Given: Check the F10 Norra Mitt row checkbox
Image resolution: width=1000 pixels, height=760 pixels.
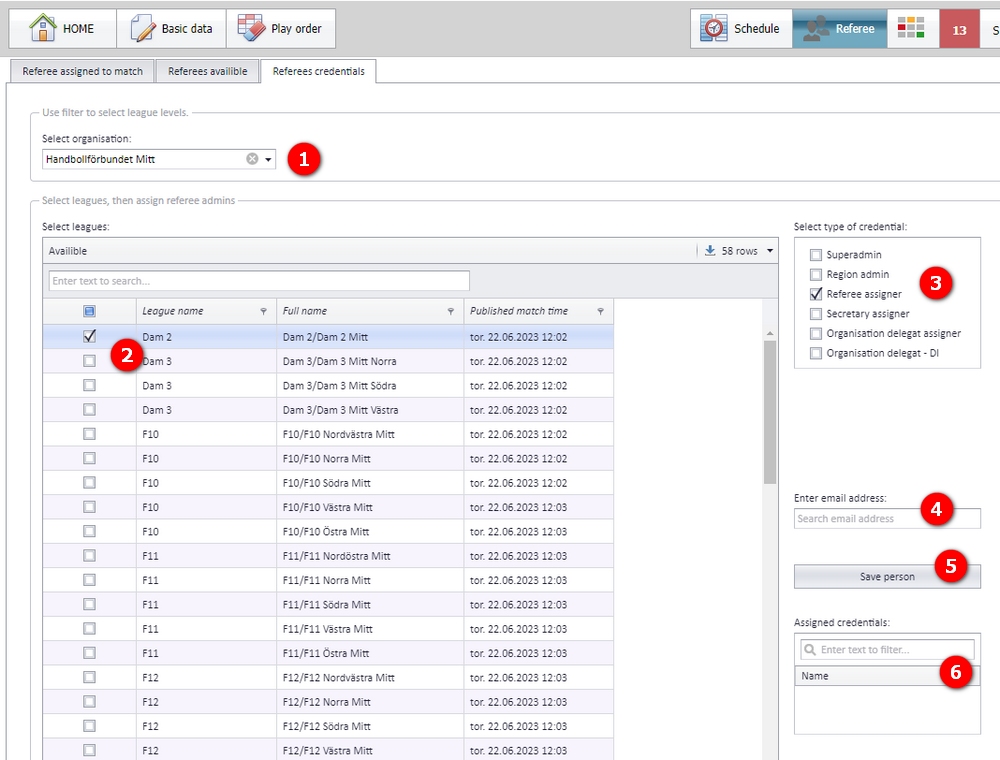Looking at the screenshot, I should [89, 458].
